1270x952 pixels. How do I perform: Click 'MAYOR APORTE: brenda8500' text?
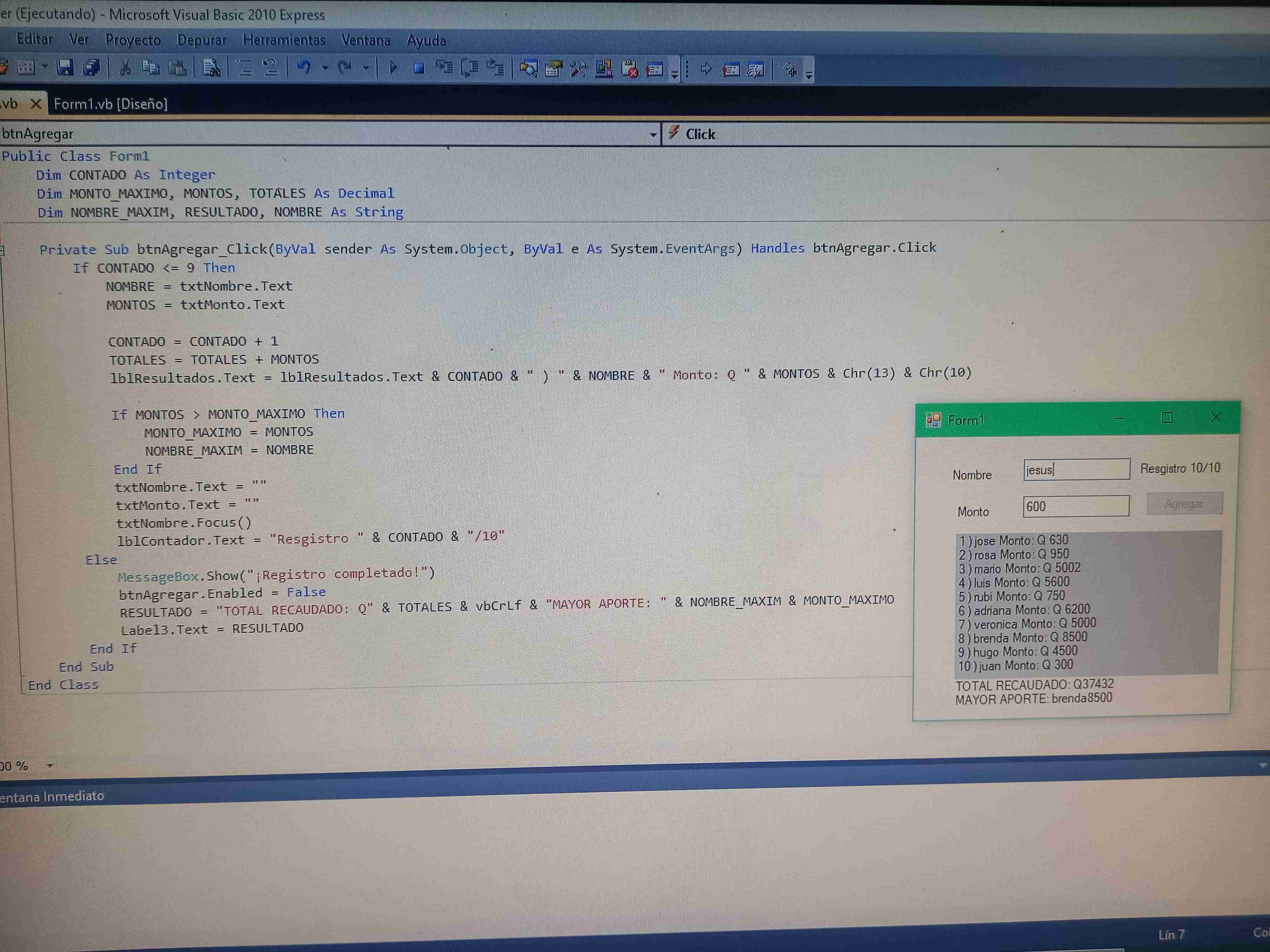pyautogui.click(x=1033, y=698)
